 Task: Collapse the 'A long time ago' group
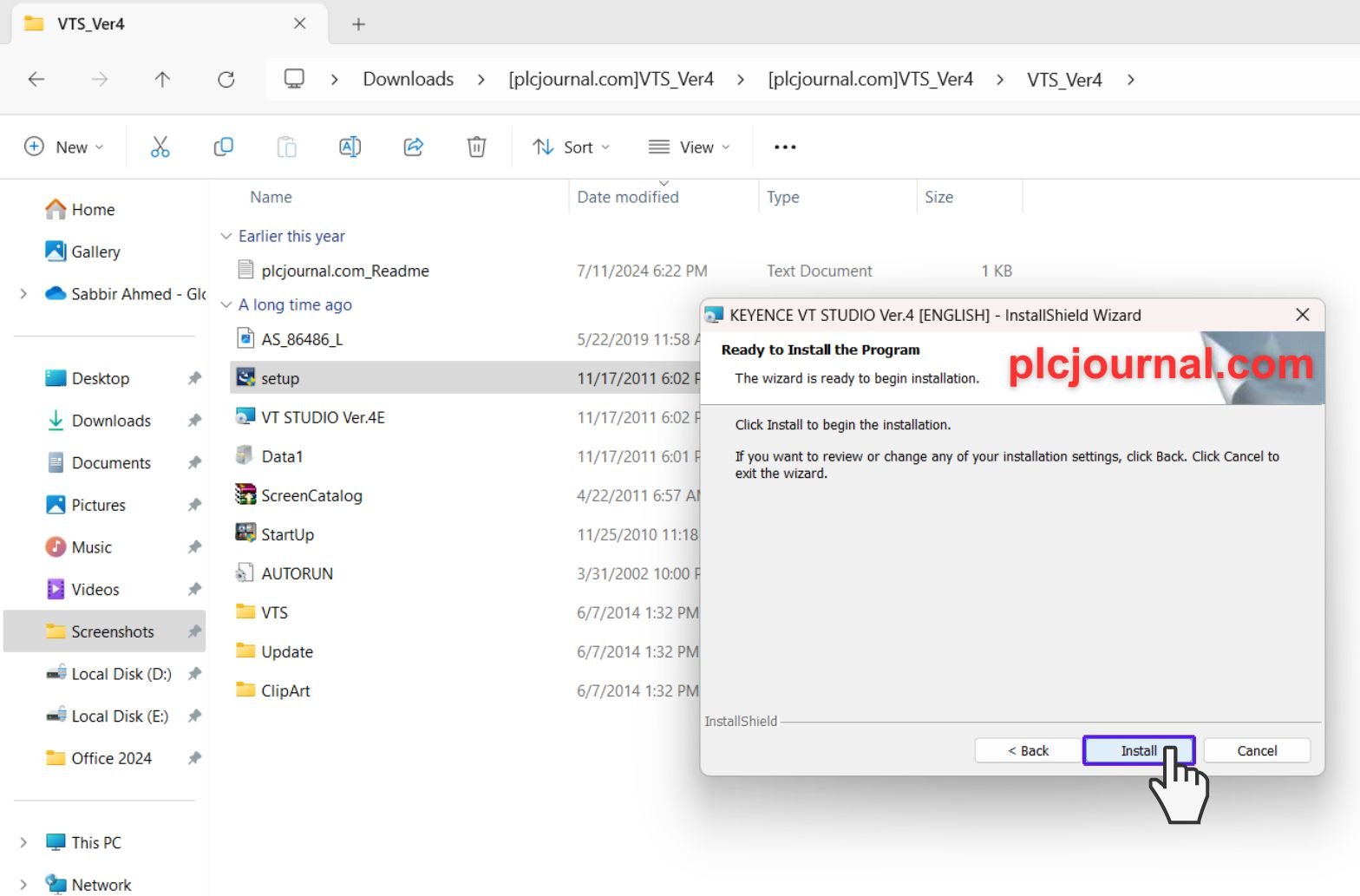[x=226, y=305]
